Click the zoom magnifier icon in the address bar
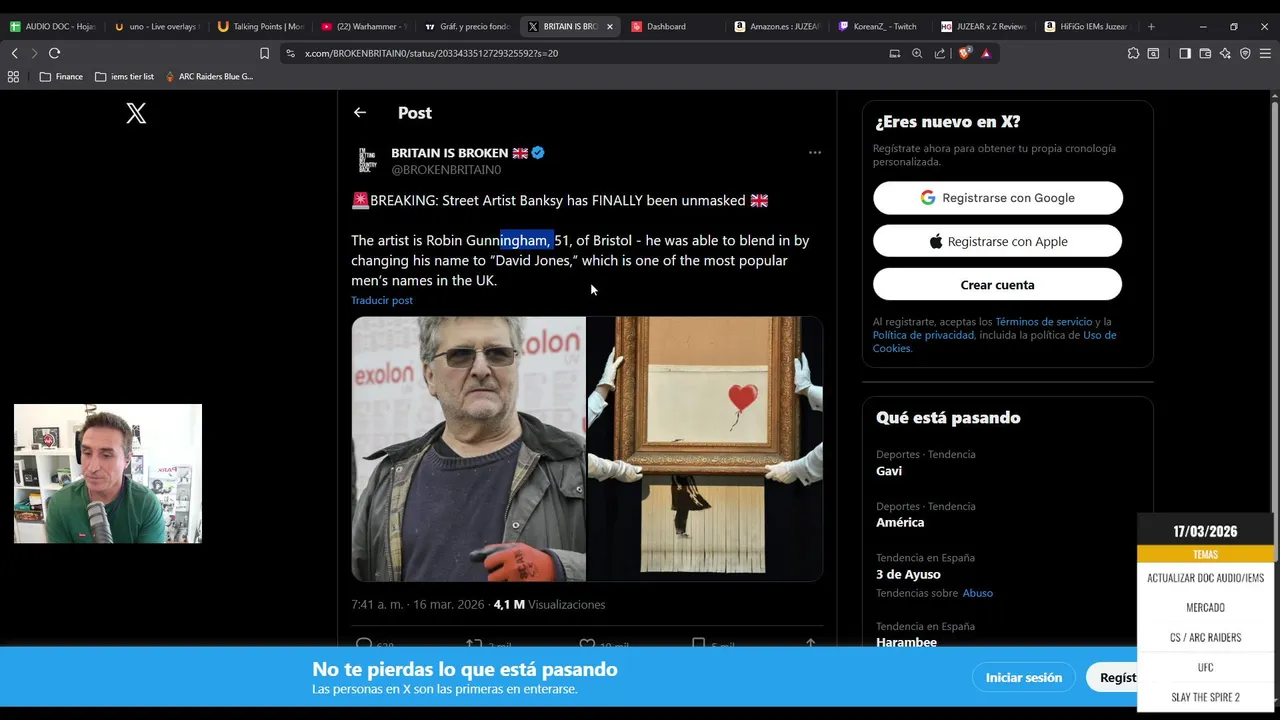 pos(917,53)
